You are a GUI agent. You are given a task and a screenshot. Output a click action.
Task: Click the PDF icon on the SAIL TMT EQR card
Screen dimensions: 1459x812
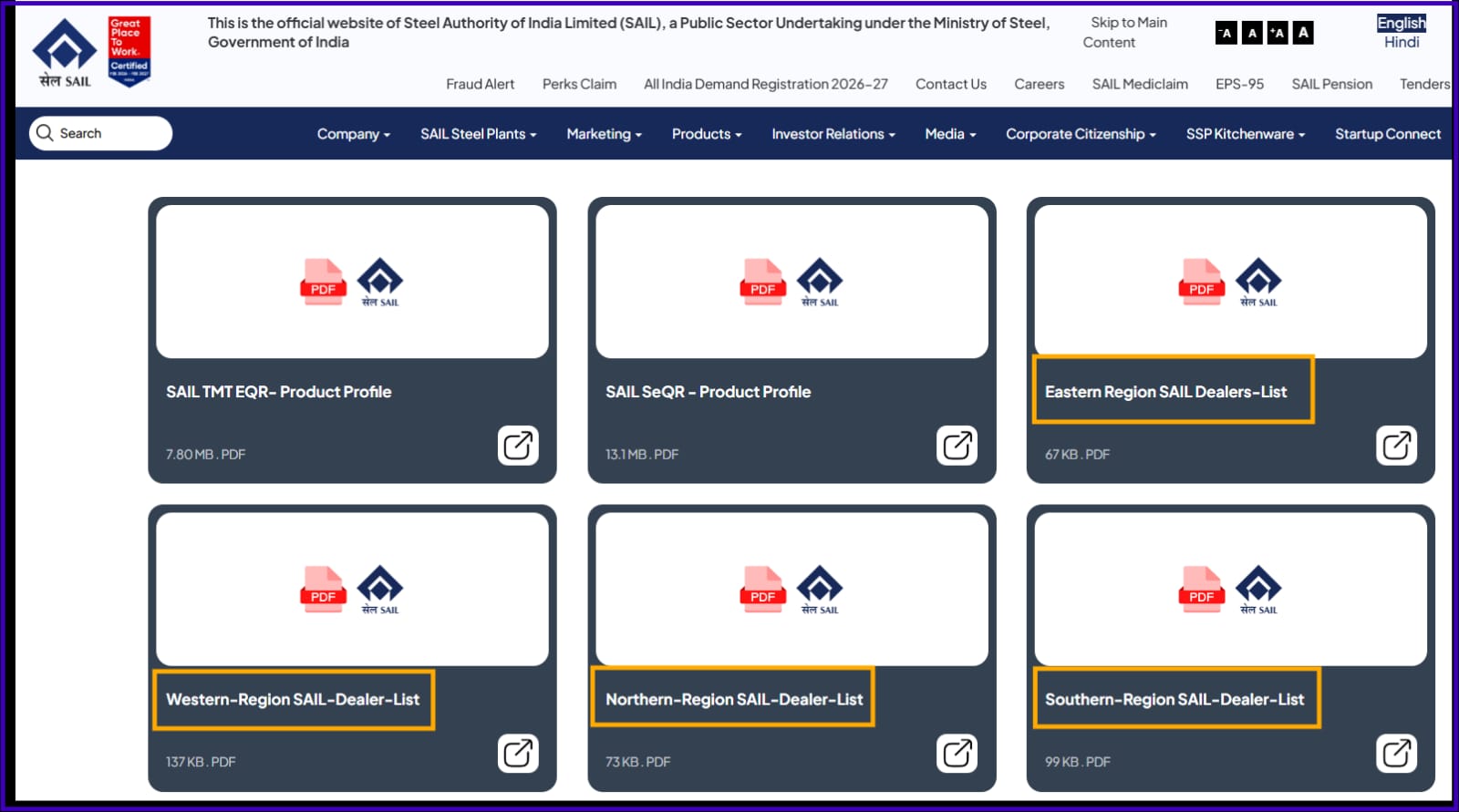323,282
